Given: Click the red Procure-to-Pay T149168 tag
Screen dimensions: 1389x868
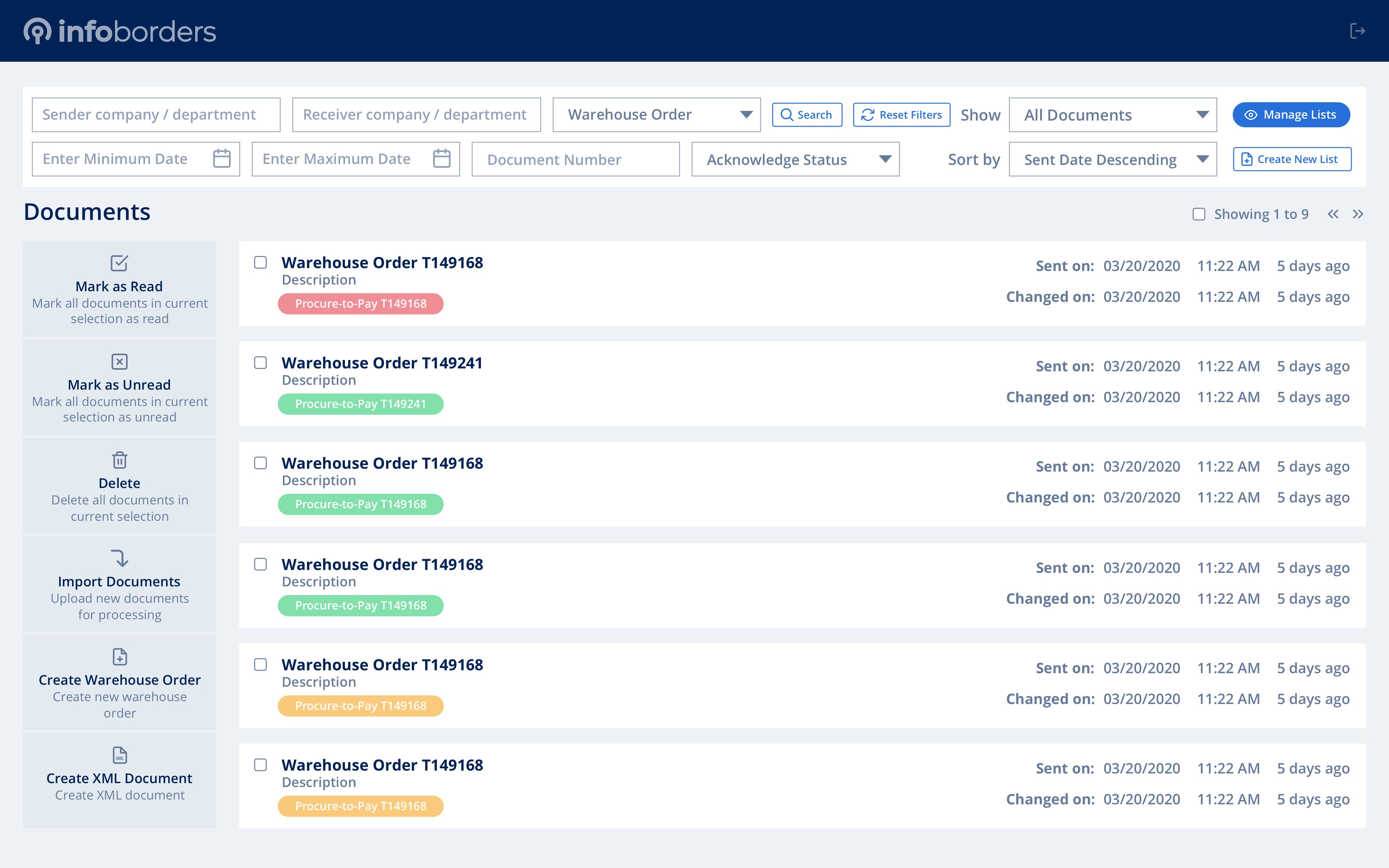Looking at the screenshot, I should tap(360, 304).
